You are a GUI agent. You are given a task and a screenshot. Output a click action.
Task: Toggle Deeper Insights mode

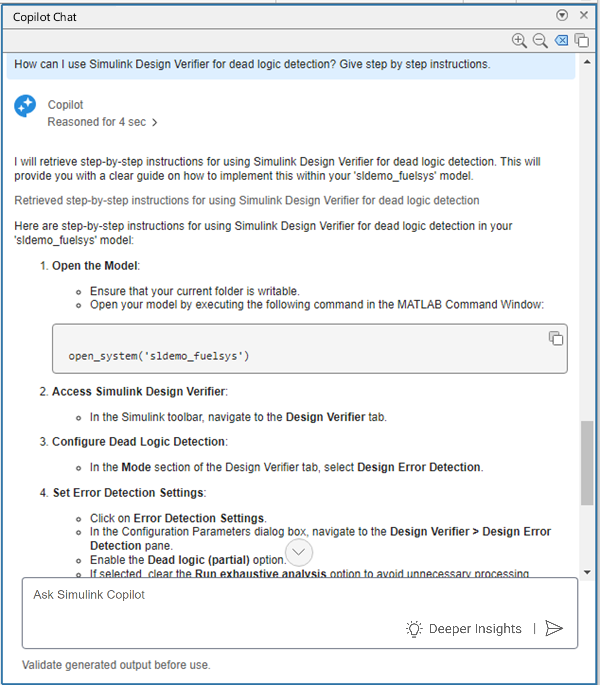click(x=464, y=628)
